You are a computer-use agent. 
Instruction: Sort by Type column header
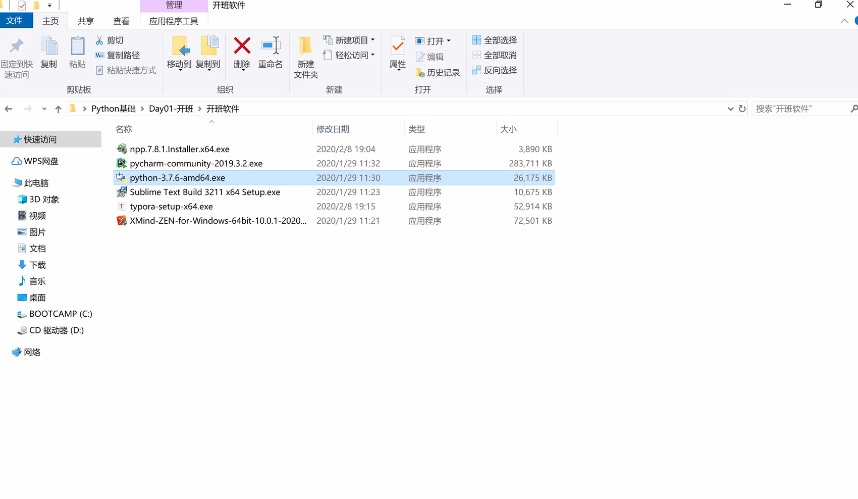coord(416,129)
